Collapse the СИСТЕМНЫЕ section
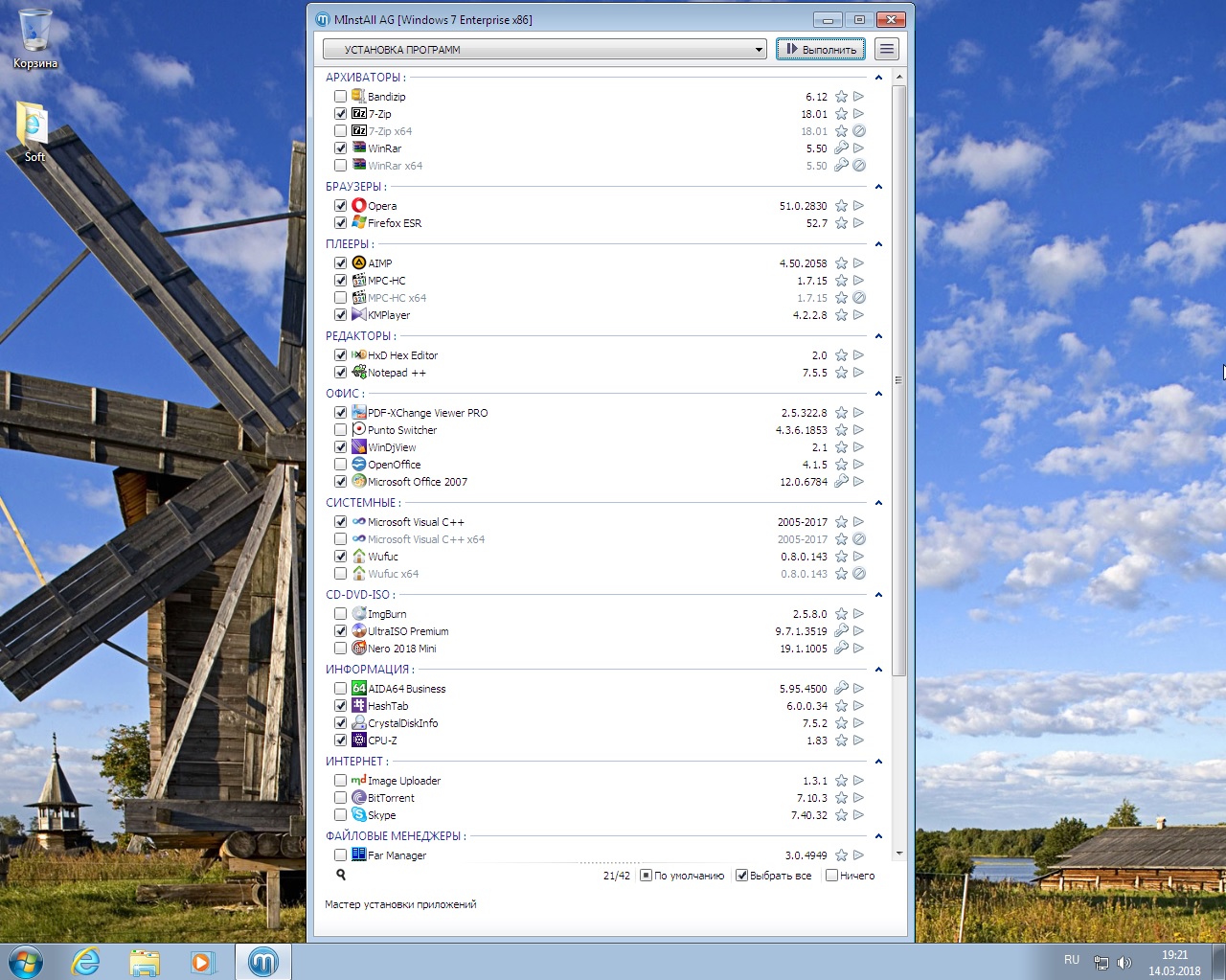The width and height of the screenshot is (1226, 980). (x=878, y=503)
